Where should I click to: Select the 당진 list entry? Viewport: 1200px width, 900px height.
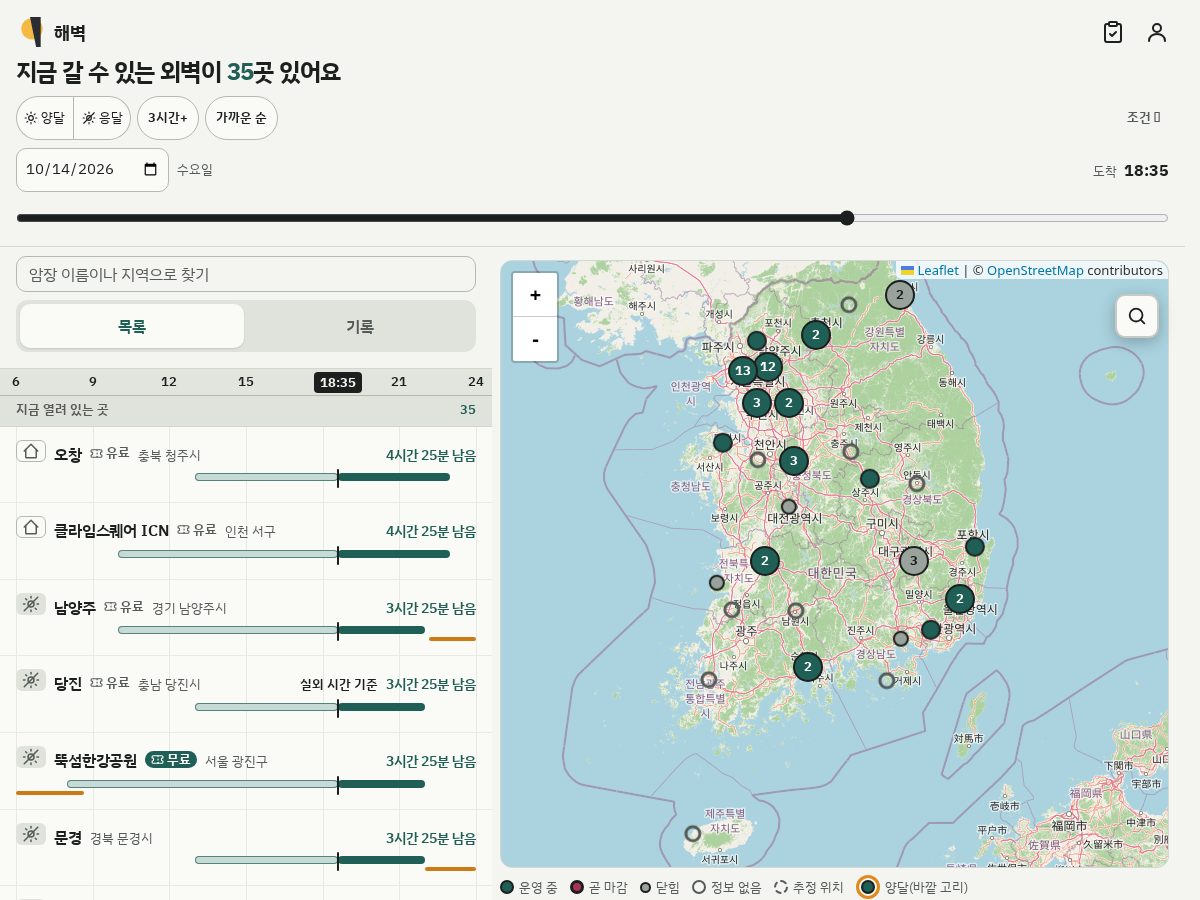246,694
